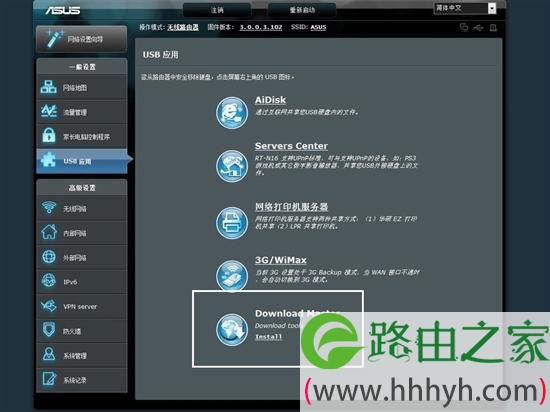Open the VPN server icon
The image size is (550, 412).
point(48,306)
